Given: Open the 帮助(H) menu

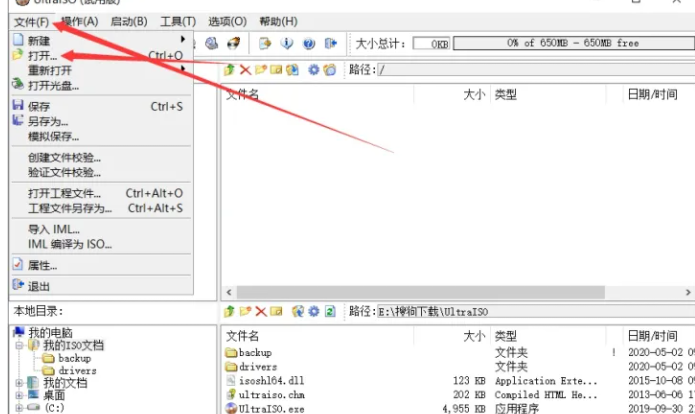Looking at the screenshot, I should (x=277, y=21).
